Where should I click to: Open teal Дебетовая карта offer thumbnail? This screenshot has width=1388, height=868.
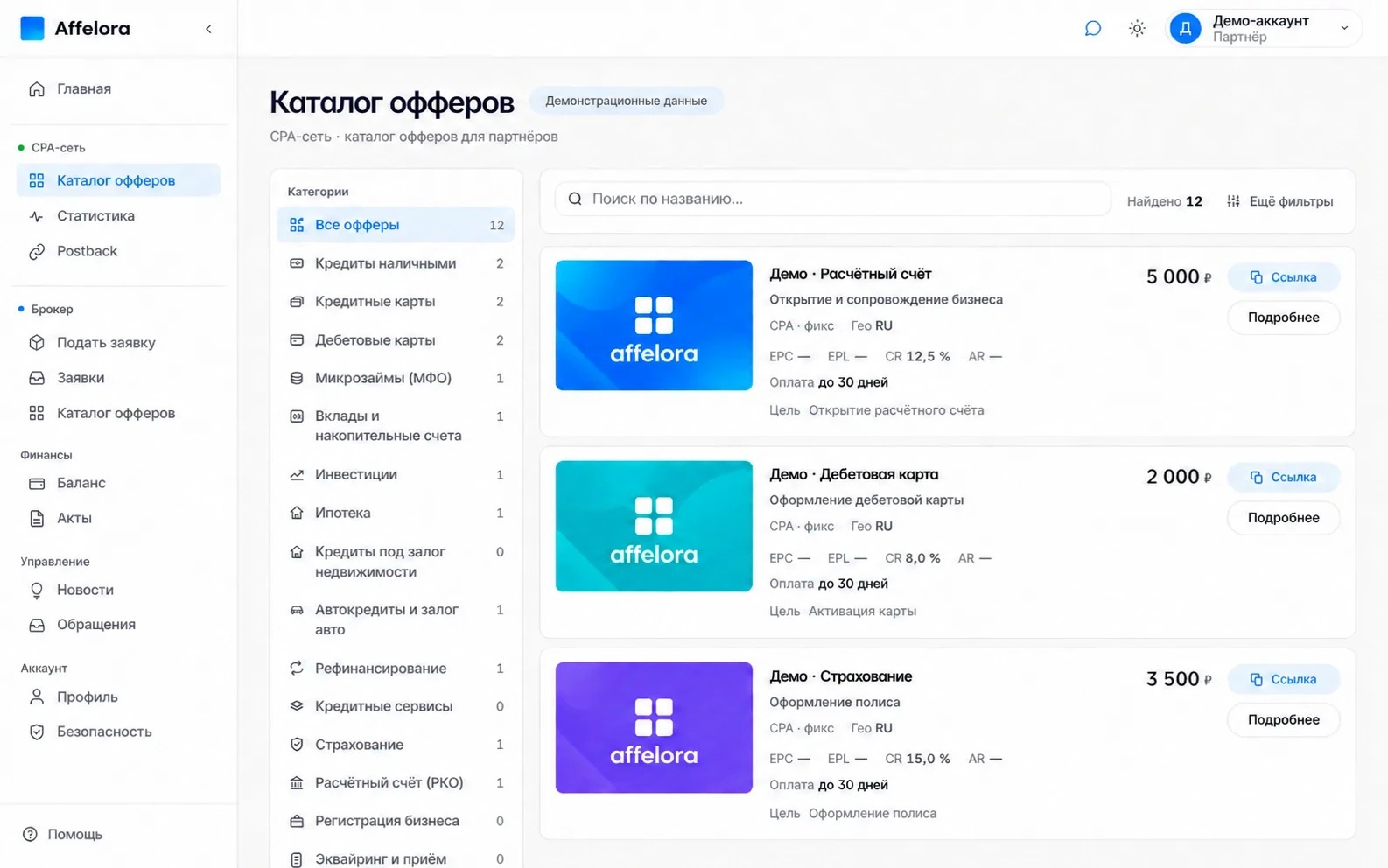point(654,526)
